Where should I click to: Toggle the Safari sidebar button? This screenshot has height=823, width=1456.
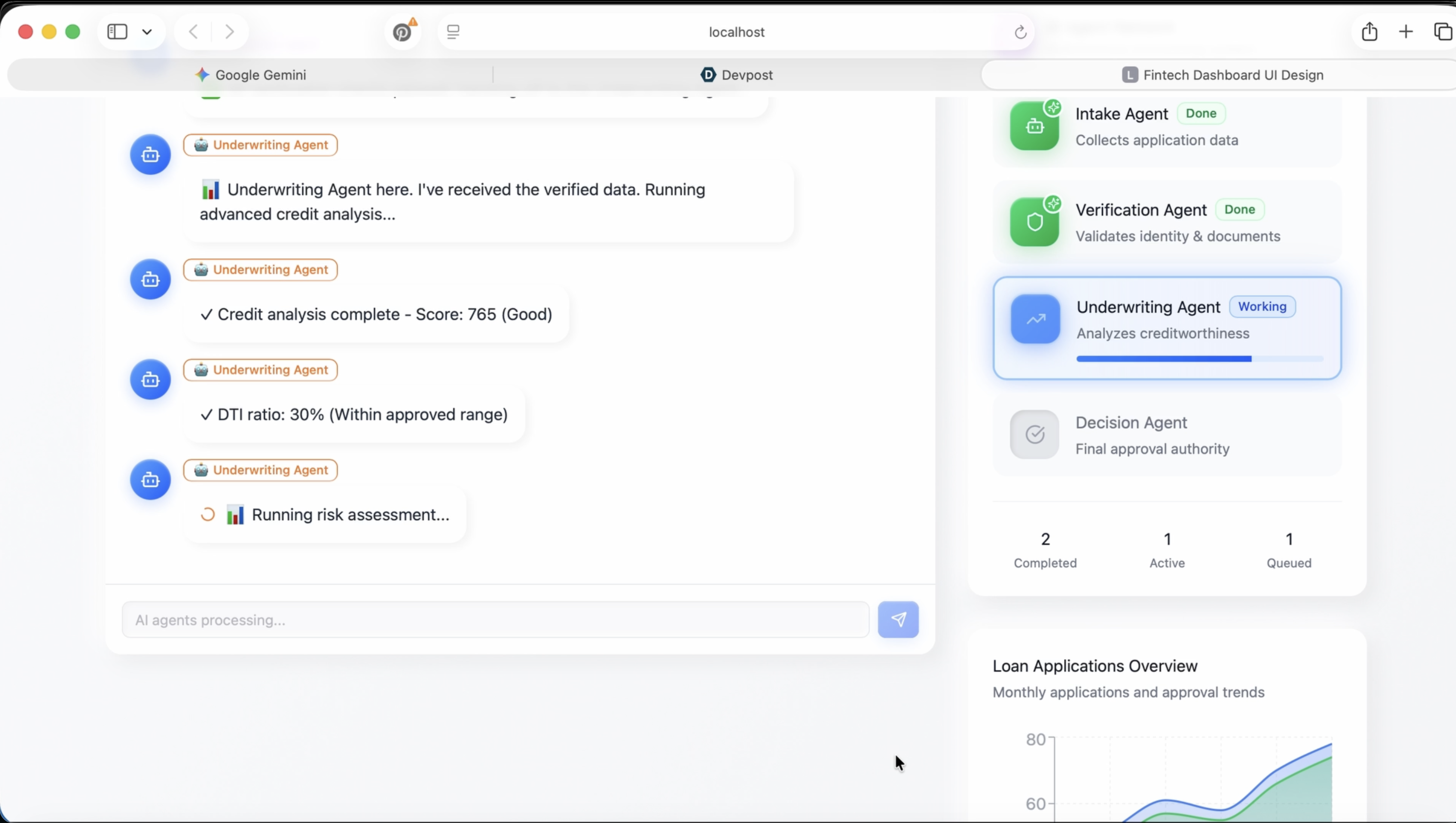[x=118, y=32]
